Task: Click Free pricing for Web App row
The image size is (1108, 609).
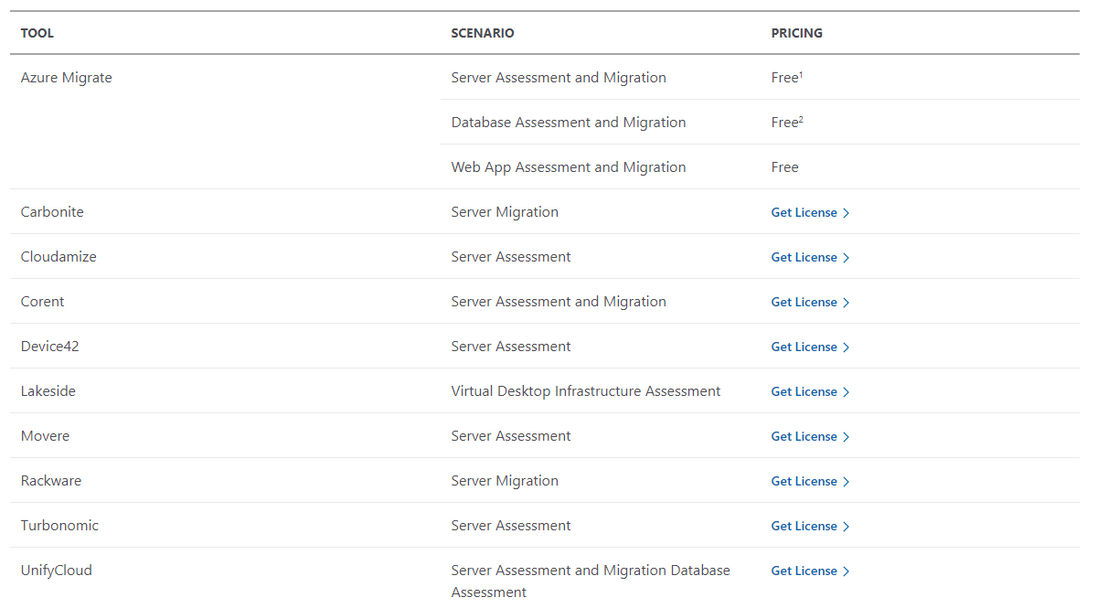Action: pos(784,167)
